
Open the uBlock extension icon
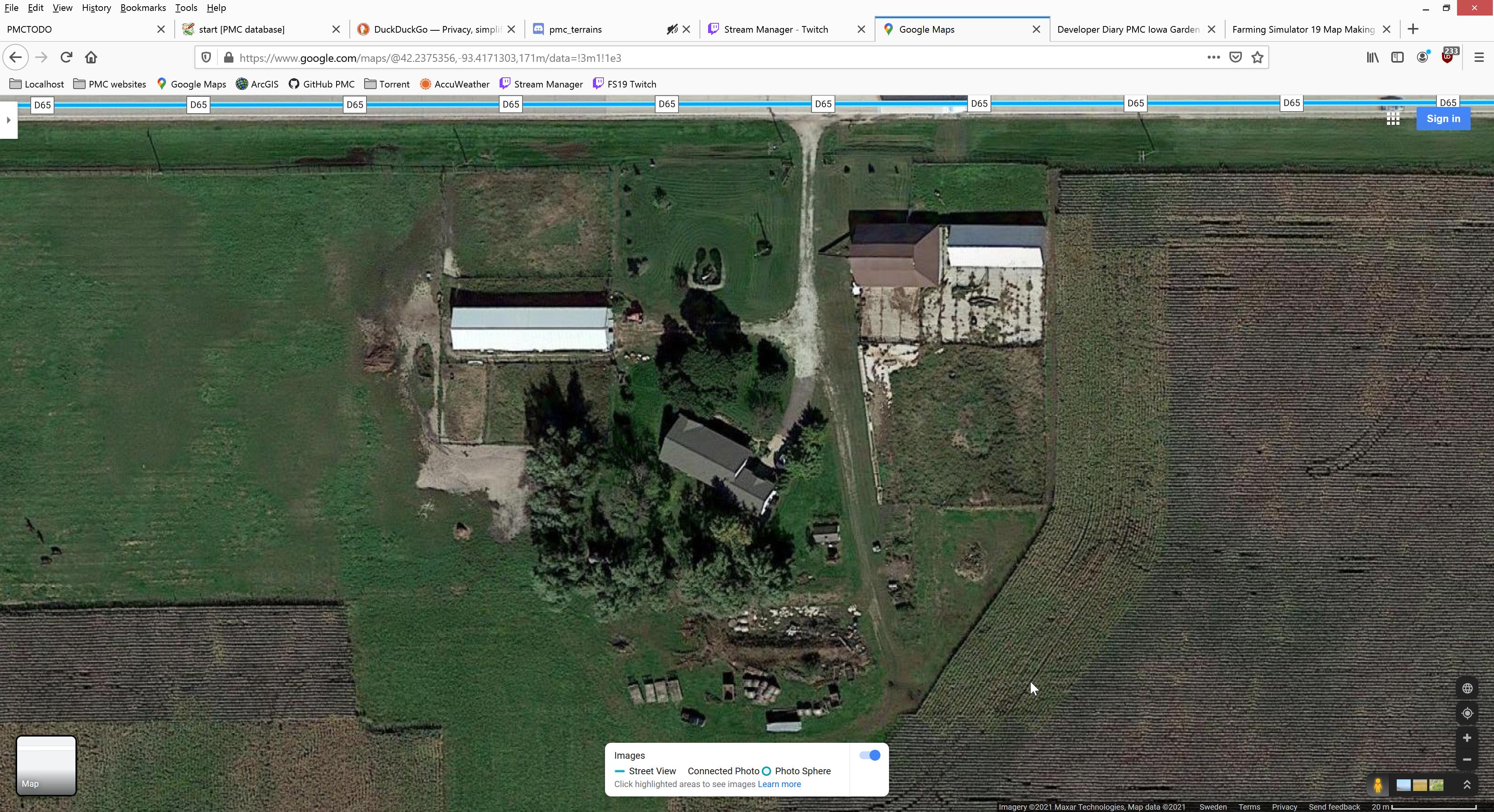[x=1448, y=56]
